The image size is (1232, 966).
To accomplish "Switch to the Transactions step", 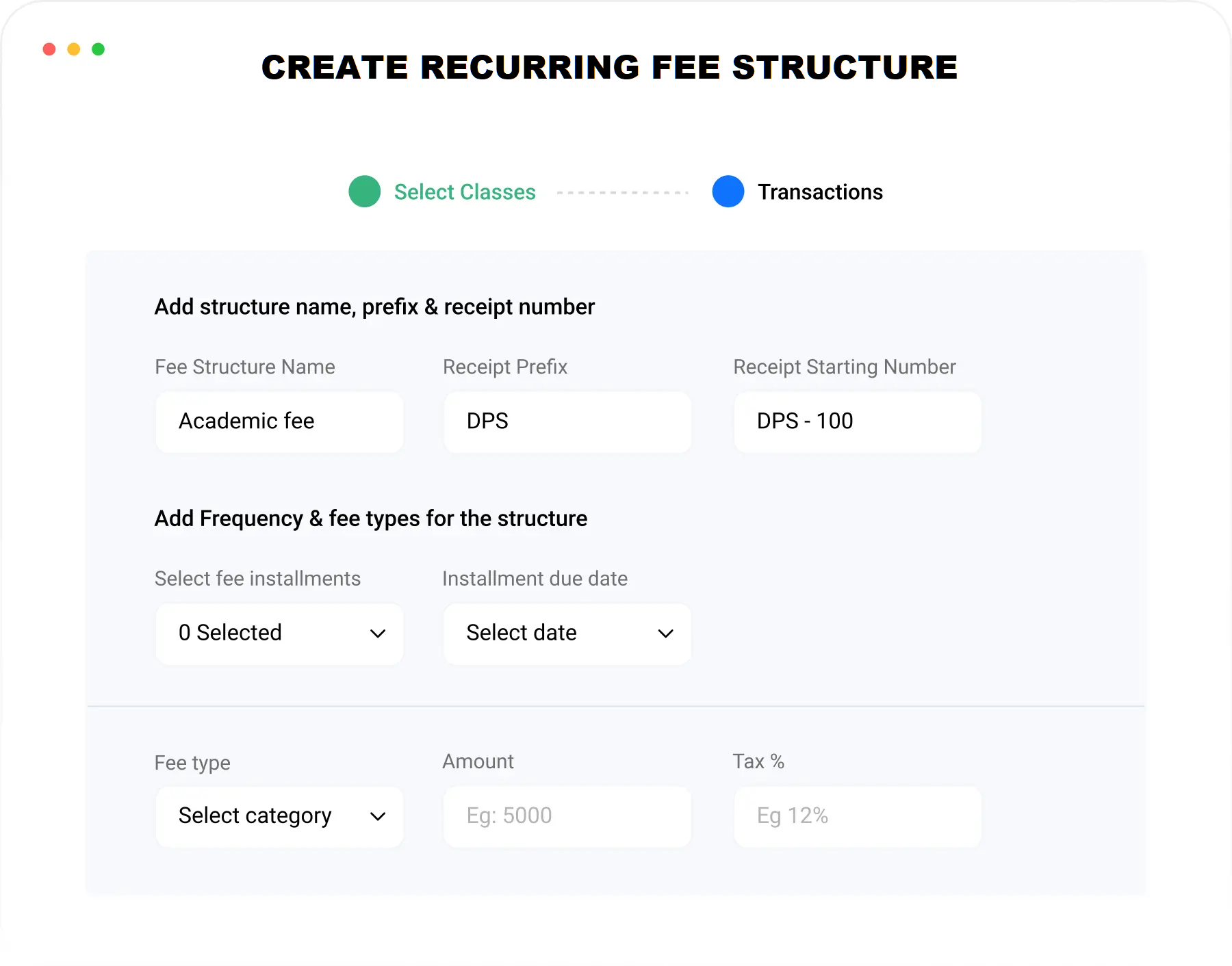I will coord(820,192).
